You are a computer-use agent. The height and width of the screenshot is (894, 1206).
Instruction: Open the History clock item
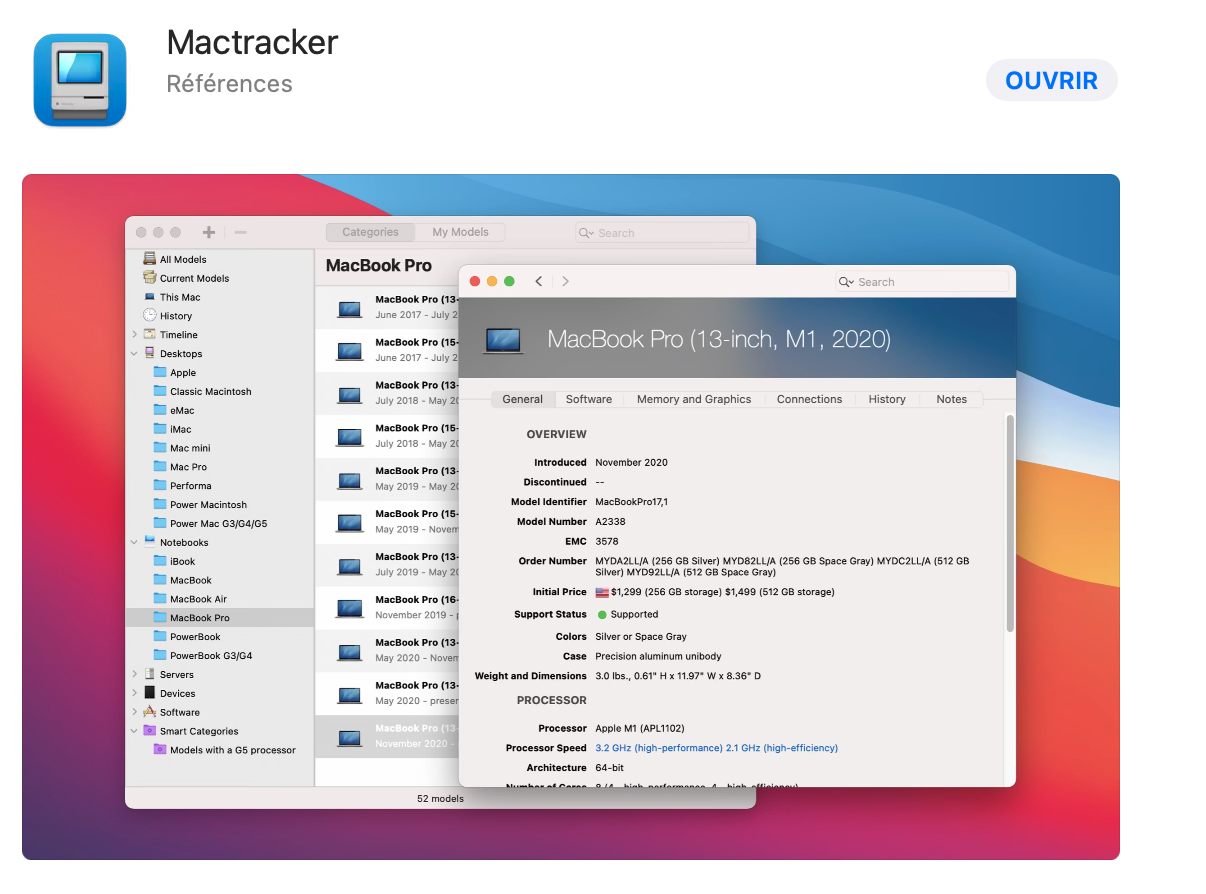pyautogui.click(x=150, y=316)
